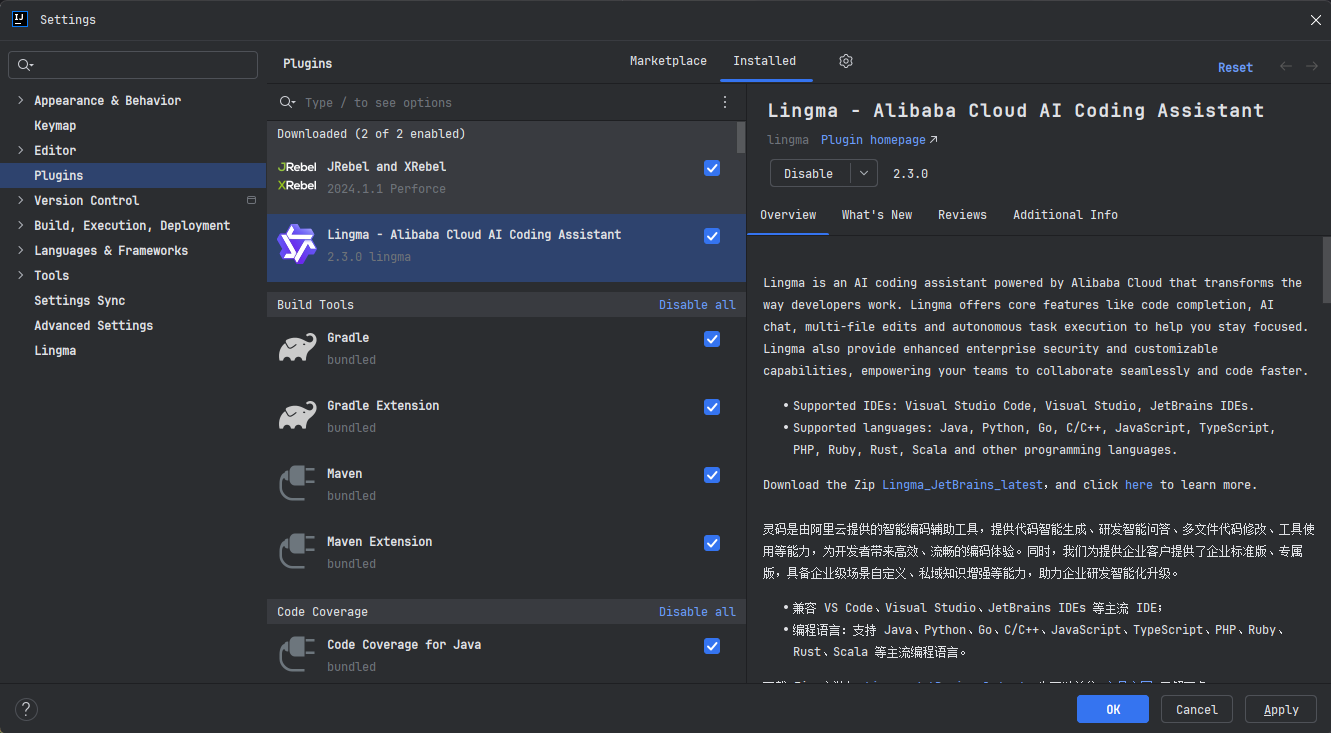
Task: Click the Cancel button
Action: (x=1197, y=709)
